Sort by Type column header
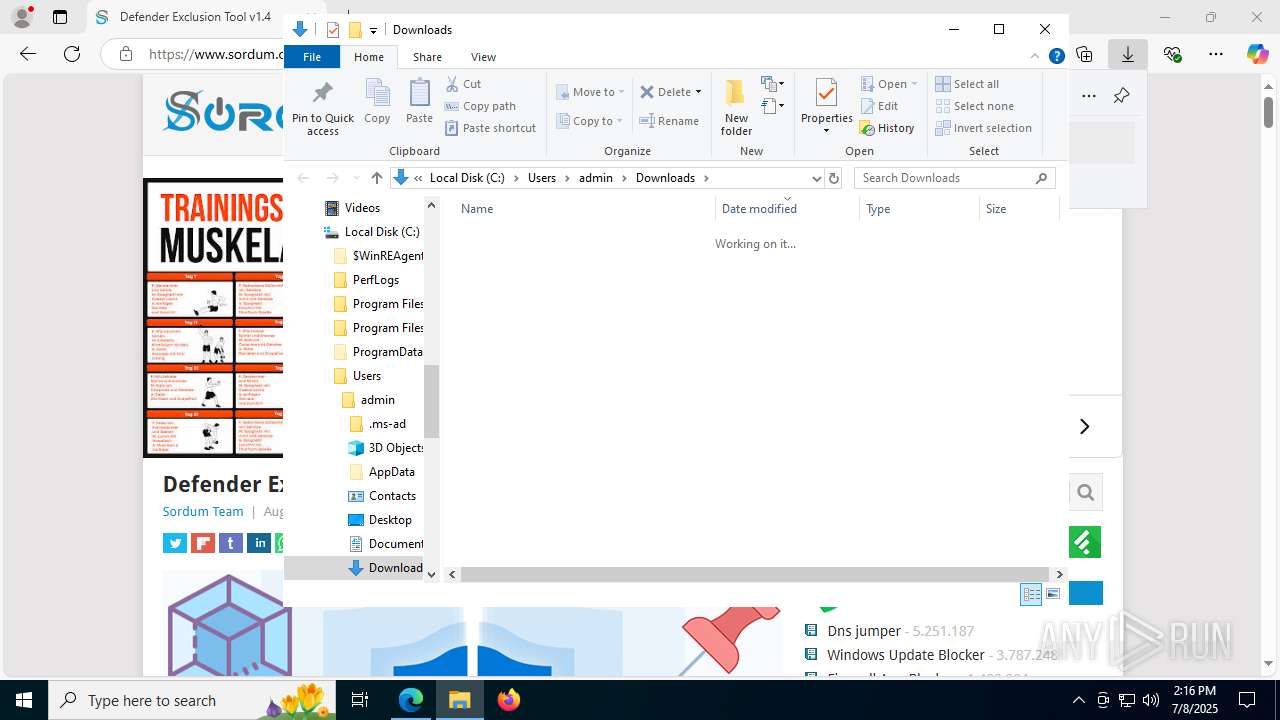This screenshot has width=1280, height=720. coord(919,209)
